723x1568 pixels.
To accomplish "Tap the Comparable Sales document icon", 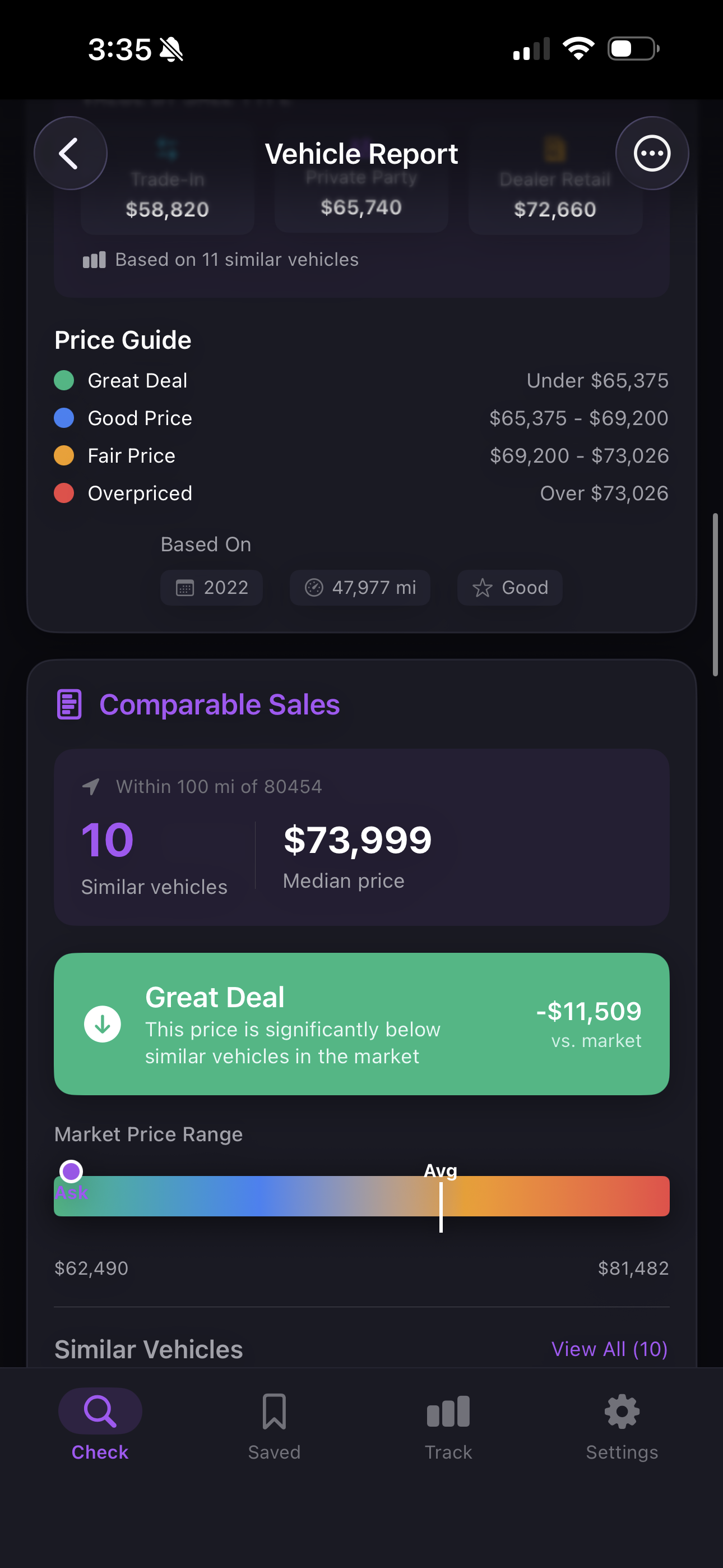I will (x=68, y=704).
